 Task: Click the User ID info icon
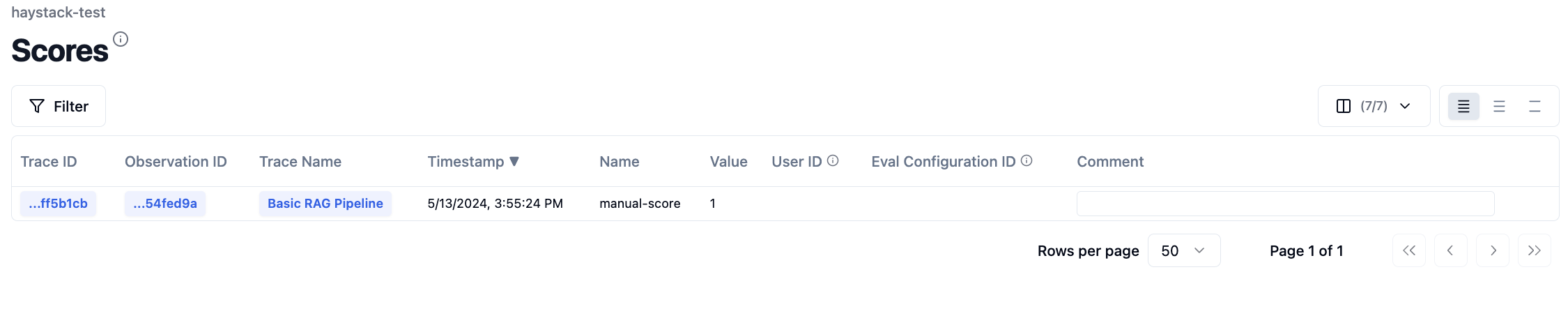point(833,161)
